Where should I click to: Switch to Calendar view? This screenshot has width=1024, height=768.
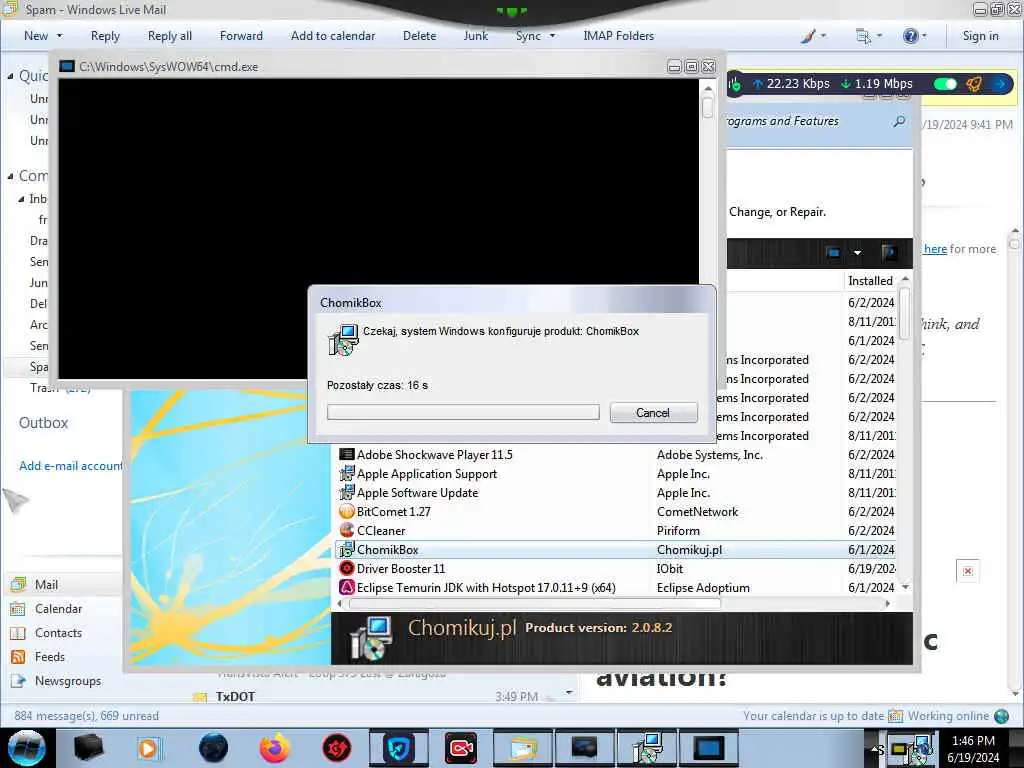[x=58, y=609]
